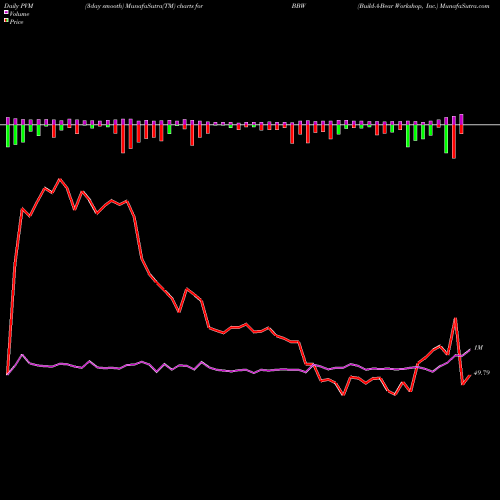The width and height of the screenshot is (500, 500).
Task: Click the Volume legend color swatch
Action: [x=6, y=12]
